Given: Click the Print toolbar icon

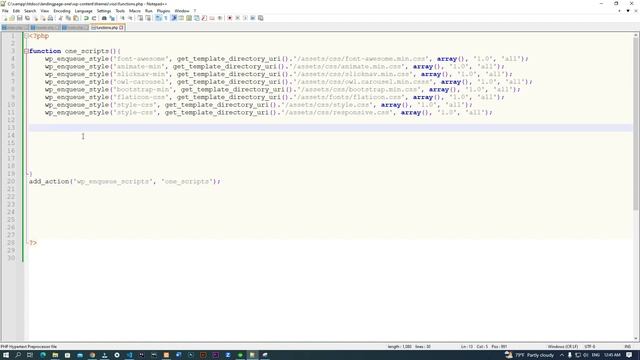Looking at the screenshot, I should [50, 18].
